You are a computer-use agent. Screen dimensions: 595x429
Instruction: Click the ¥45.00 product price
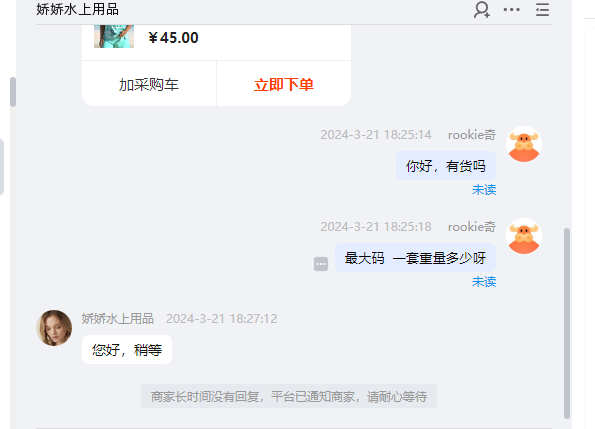173,38
